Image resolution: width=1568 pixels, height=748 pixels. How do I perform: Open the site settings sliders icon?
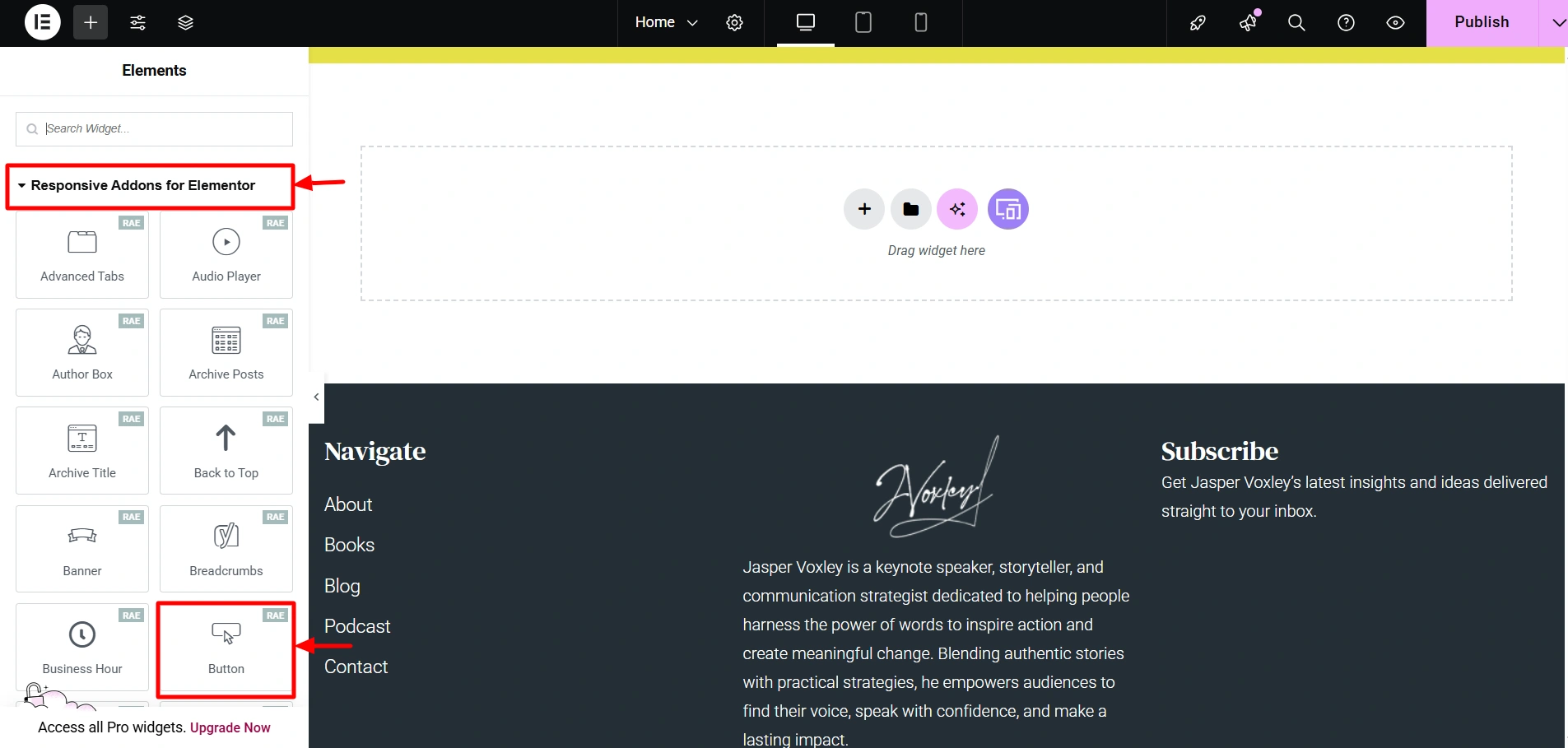pyautogui.click(x=138, y=22)
